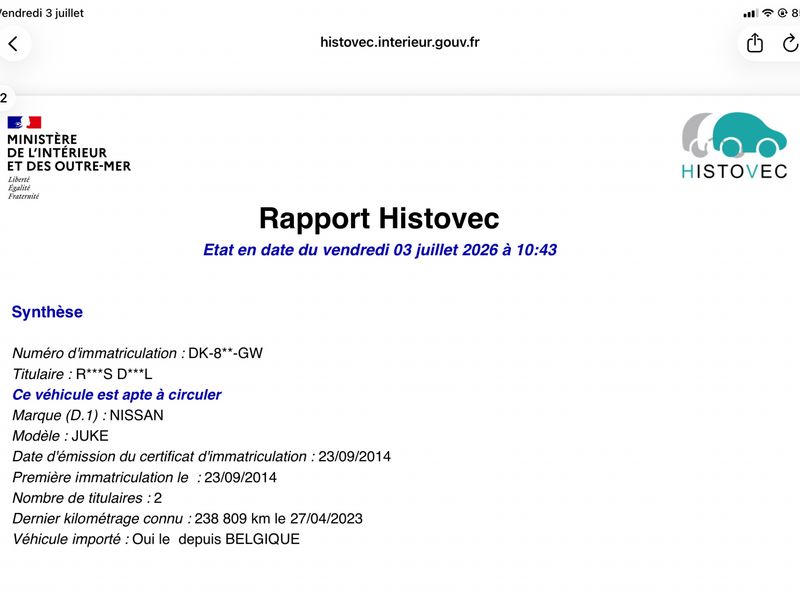Image resolution: width=800 pixels, height=600 pixels.
Task: Tap the cellular signal bars icon
Action: click(x=751, y=14)
